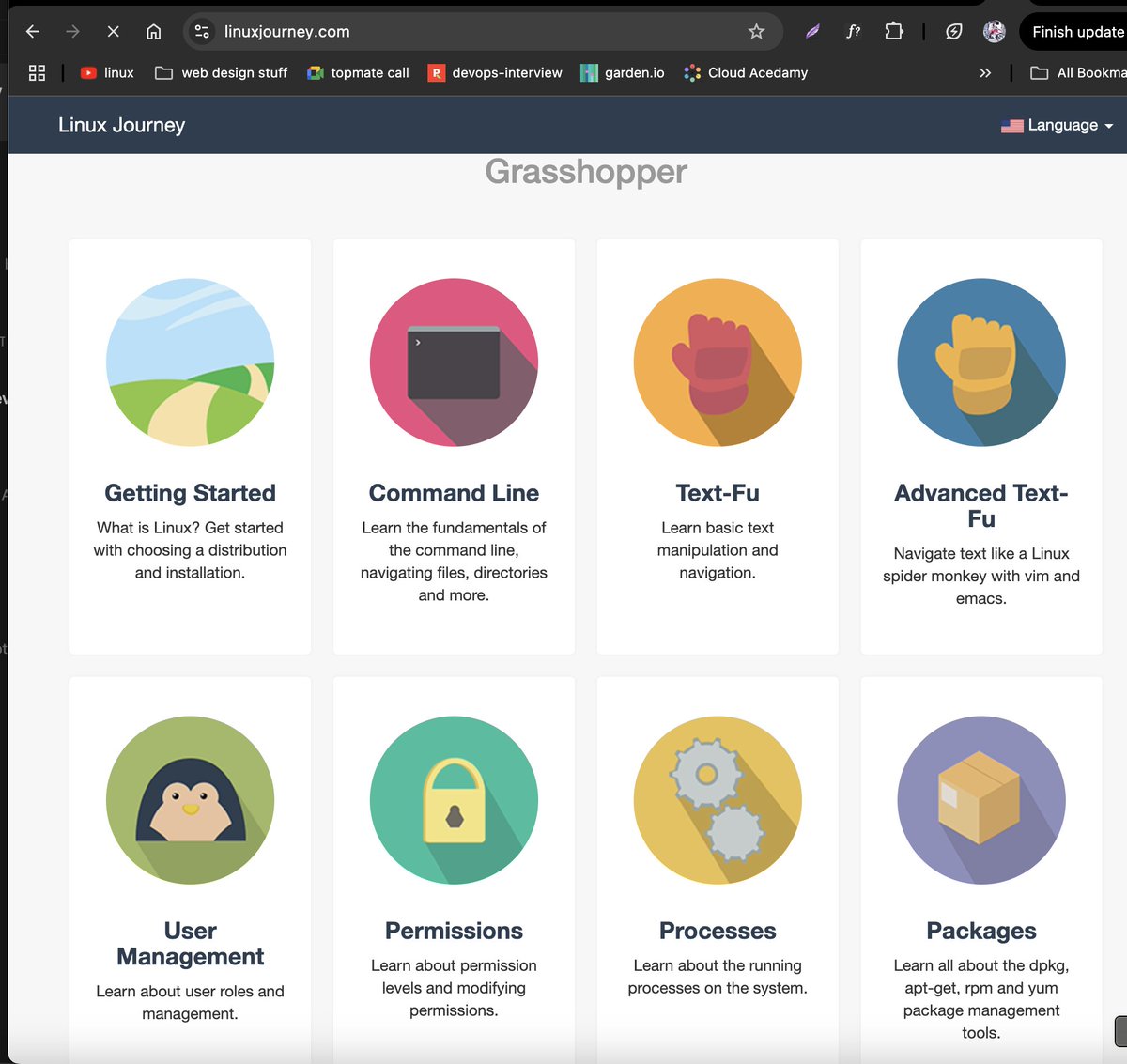Open the Language dropdown

pyautogui.click(x=1058, y=125)
